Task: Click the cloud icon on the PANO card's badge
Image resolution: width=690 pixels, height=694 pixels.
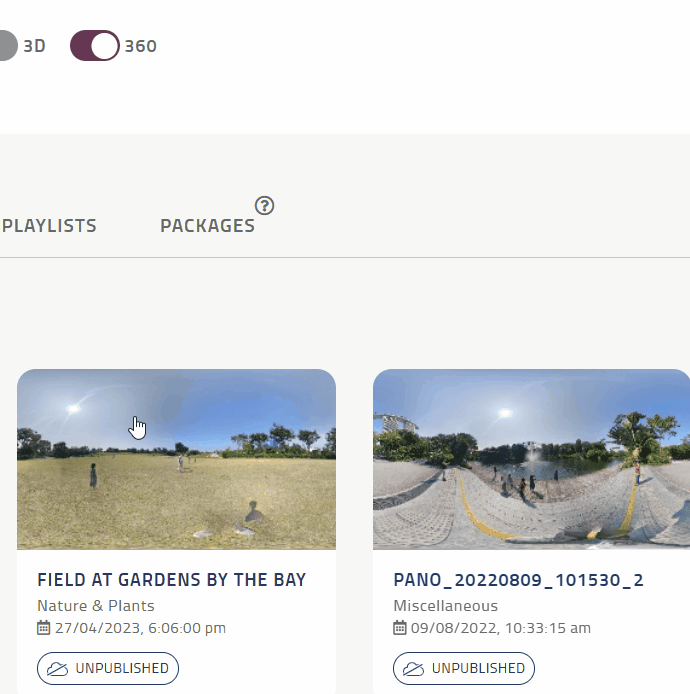Action: coord(413,668)
